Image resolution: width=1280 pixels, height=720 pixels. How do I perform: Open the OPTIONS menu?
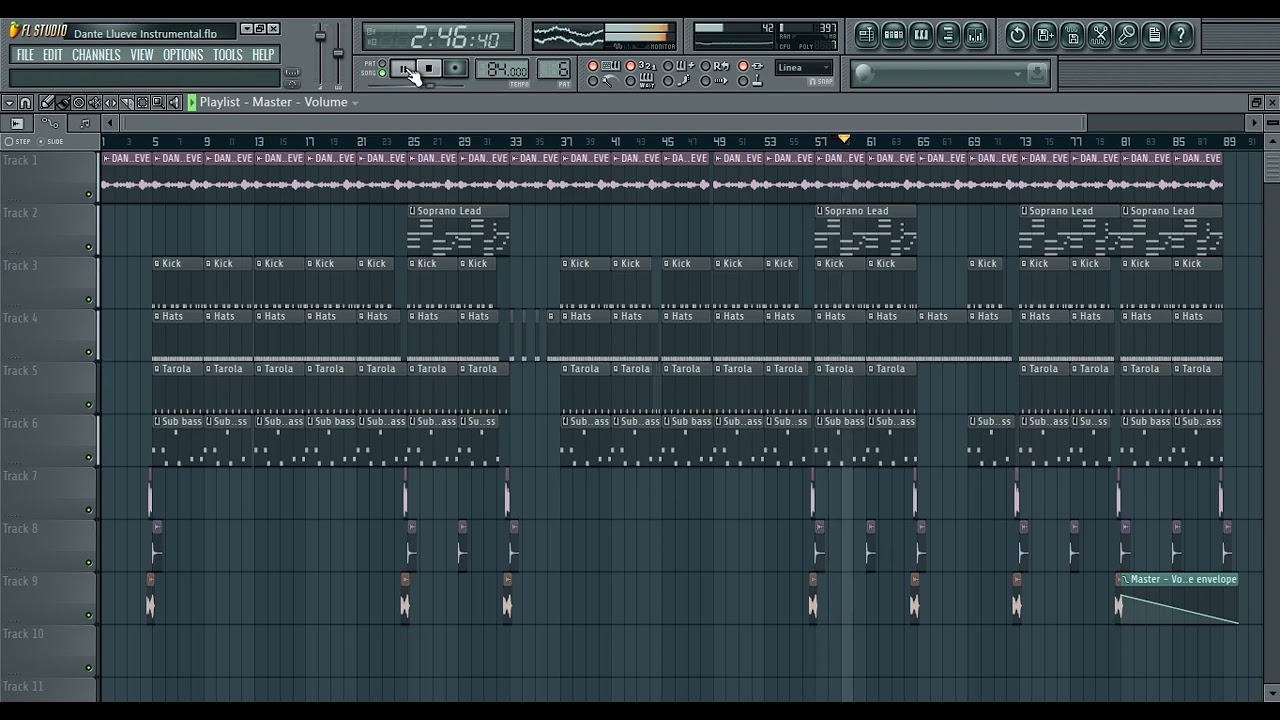tap(183, 55)
